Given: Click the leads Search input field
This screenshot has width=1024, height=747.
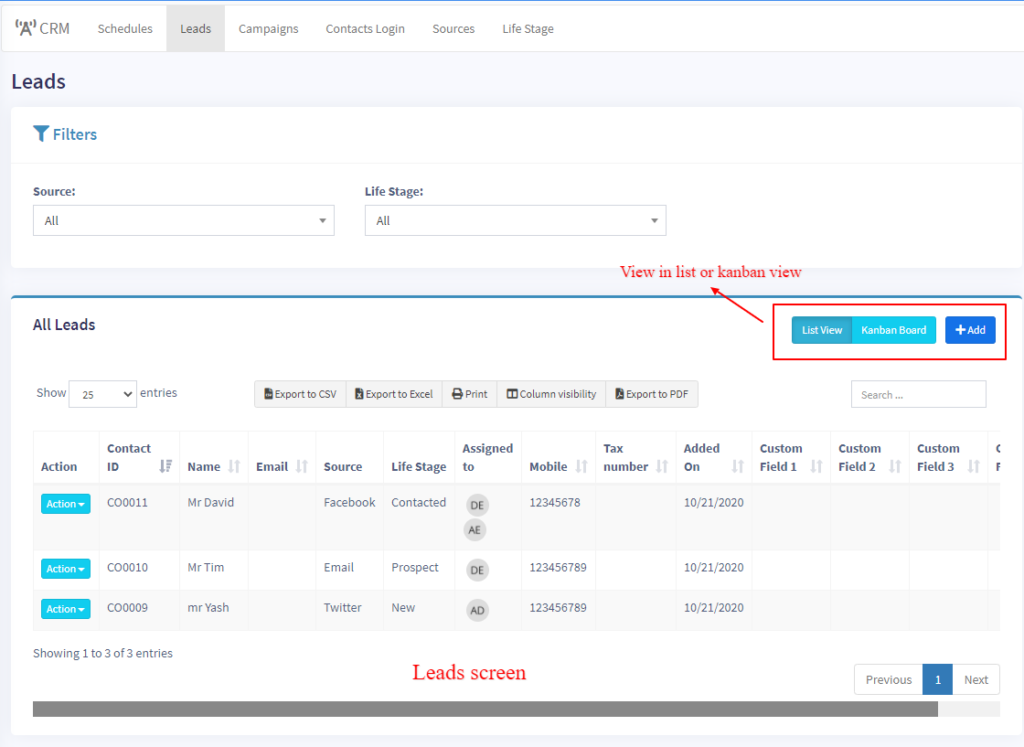Looking at the screenshot, I should click(x=918, y=394).
